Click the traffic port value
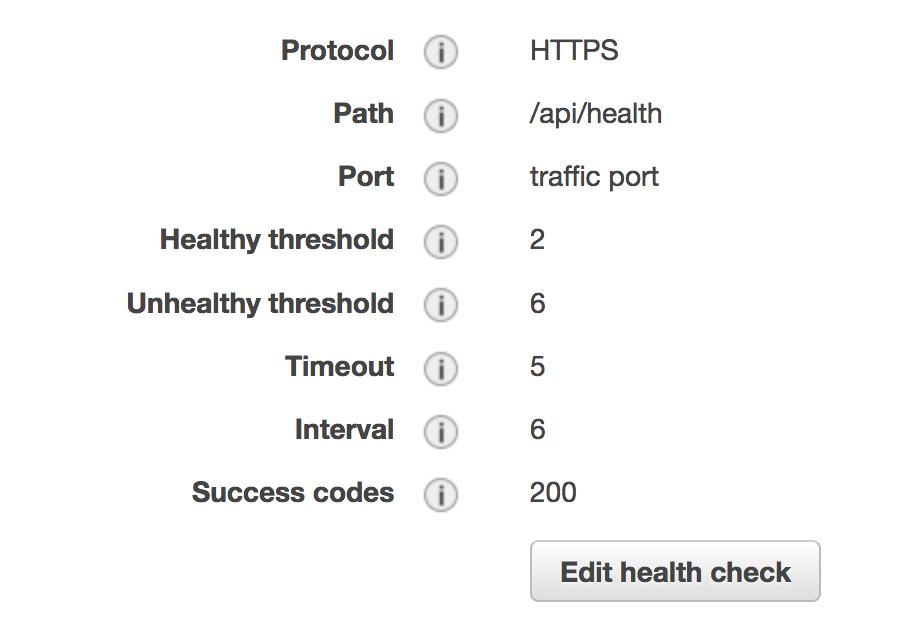This screenshot has width=912, height=638. pyautogui.click(x=594, y=177)
